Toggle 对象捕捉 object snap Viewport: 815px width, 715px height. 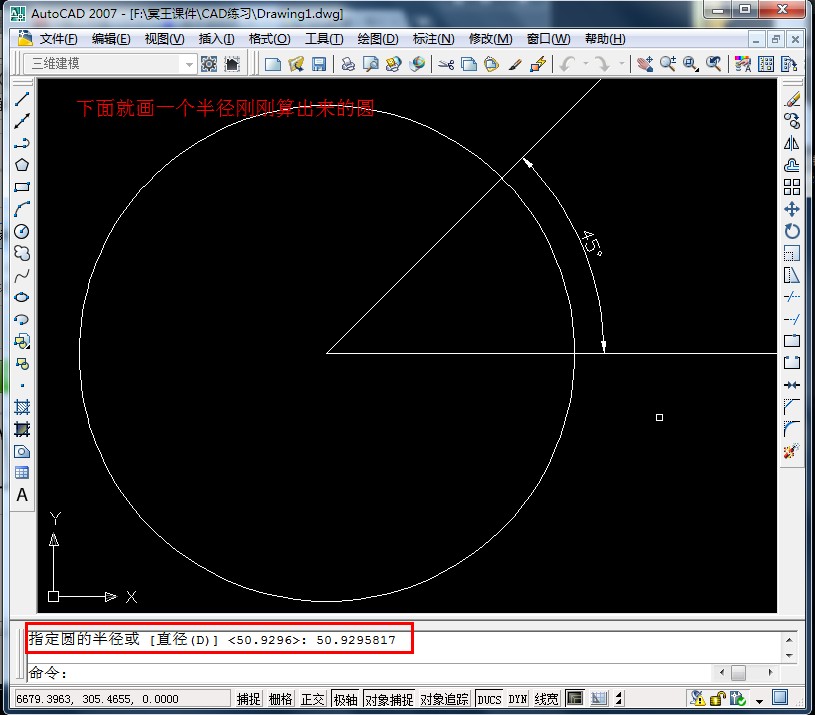click(x=389, y=699)
